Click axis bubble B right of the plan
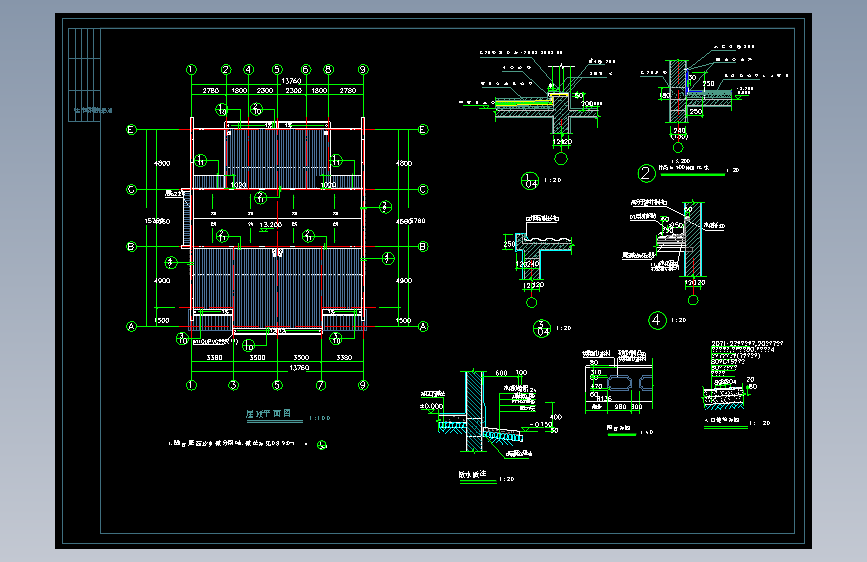 pyautogui.click(x=423, y=247)
